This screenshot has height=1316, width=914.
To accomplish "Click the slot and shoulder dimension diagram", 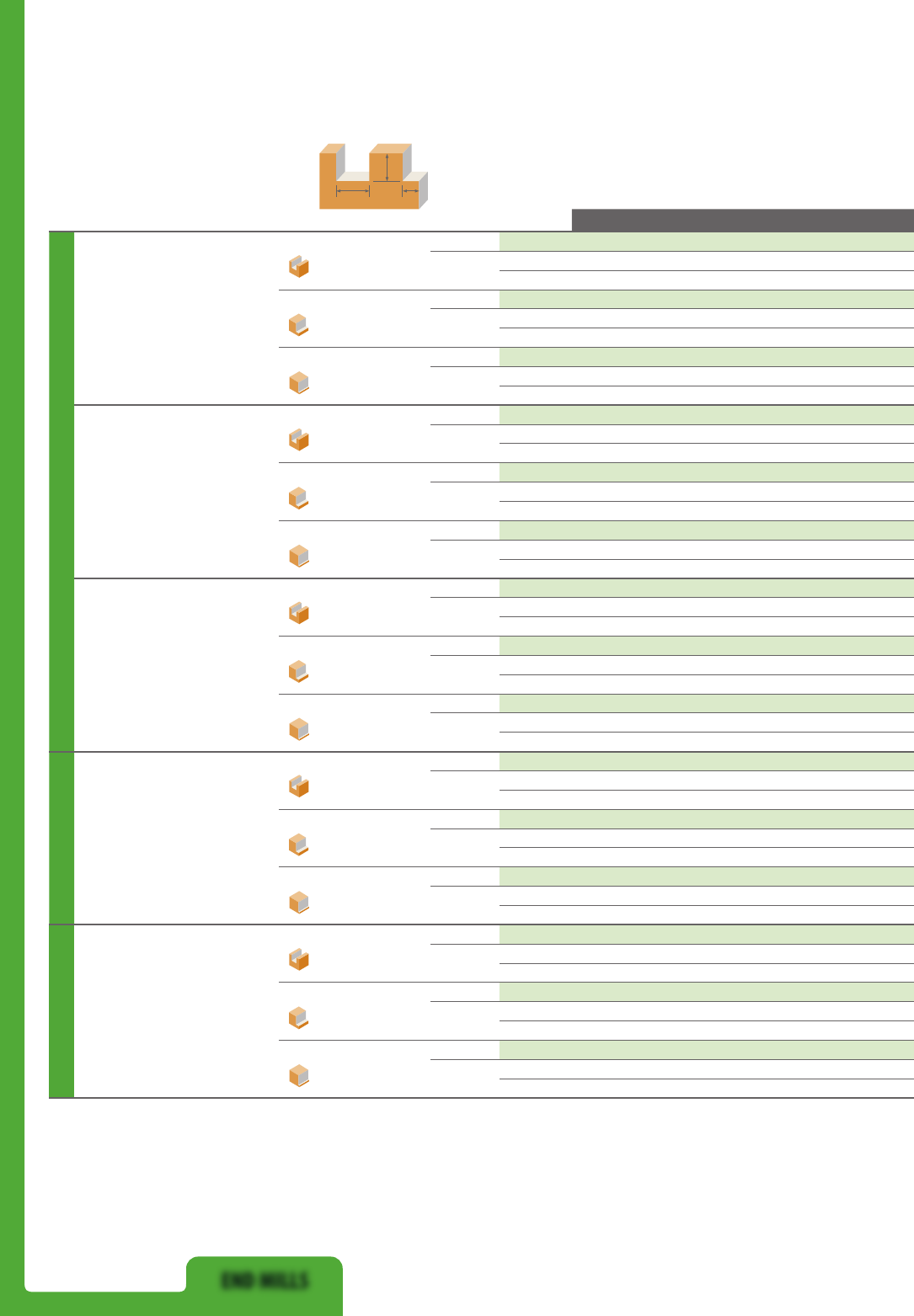I will [x=373, y=176].
